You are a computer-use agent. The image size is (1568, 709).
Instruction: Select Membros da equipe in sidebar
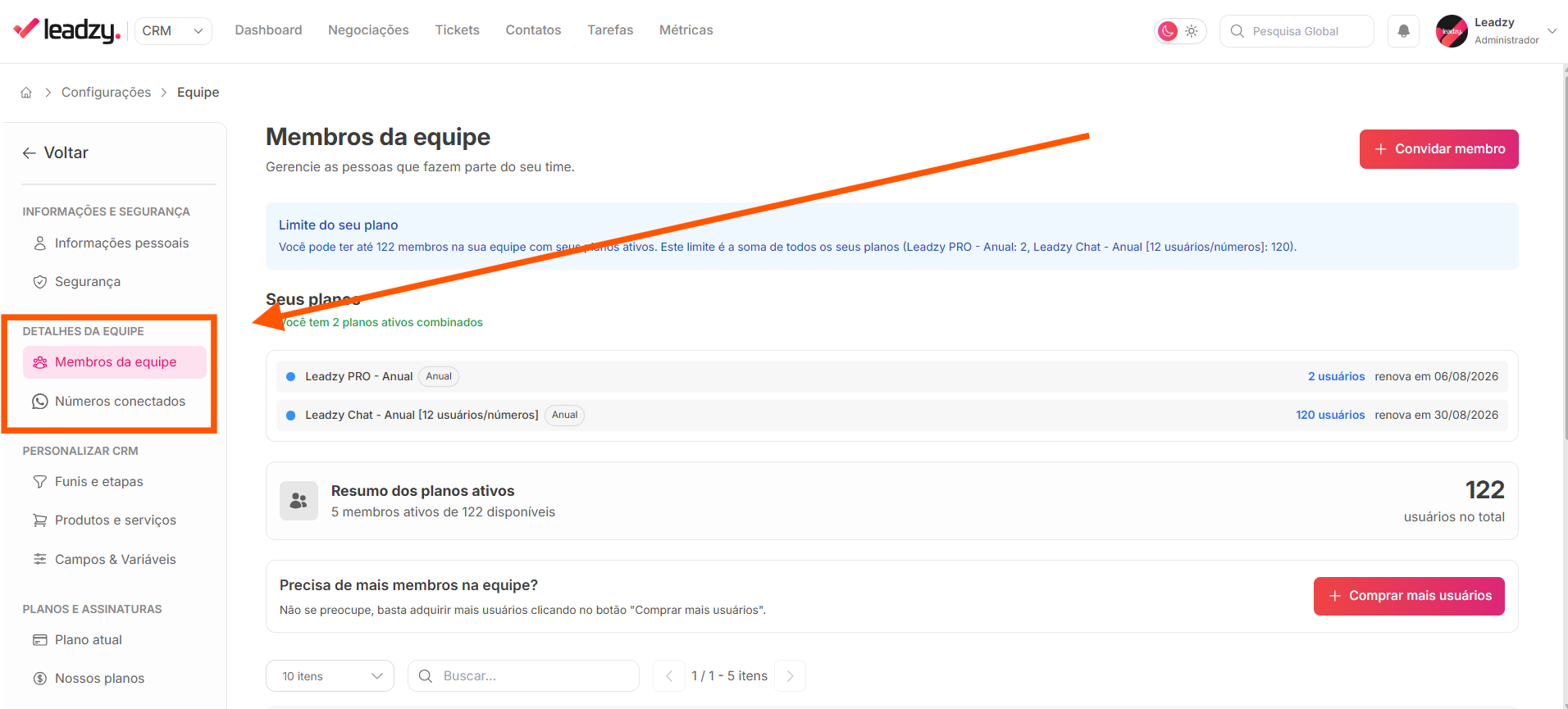[114, 362]
